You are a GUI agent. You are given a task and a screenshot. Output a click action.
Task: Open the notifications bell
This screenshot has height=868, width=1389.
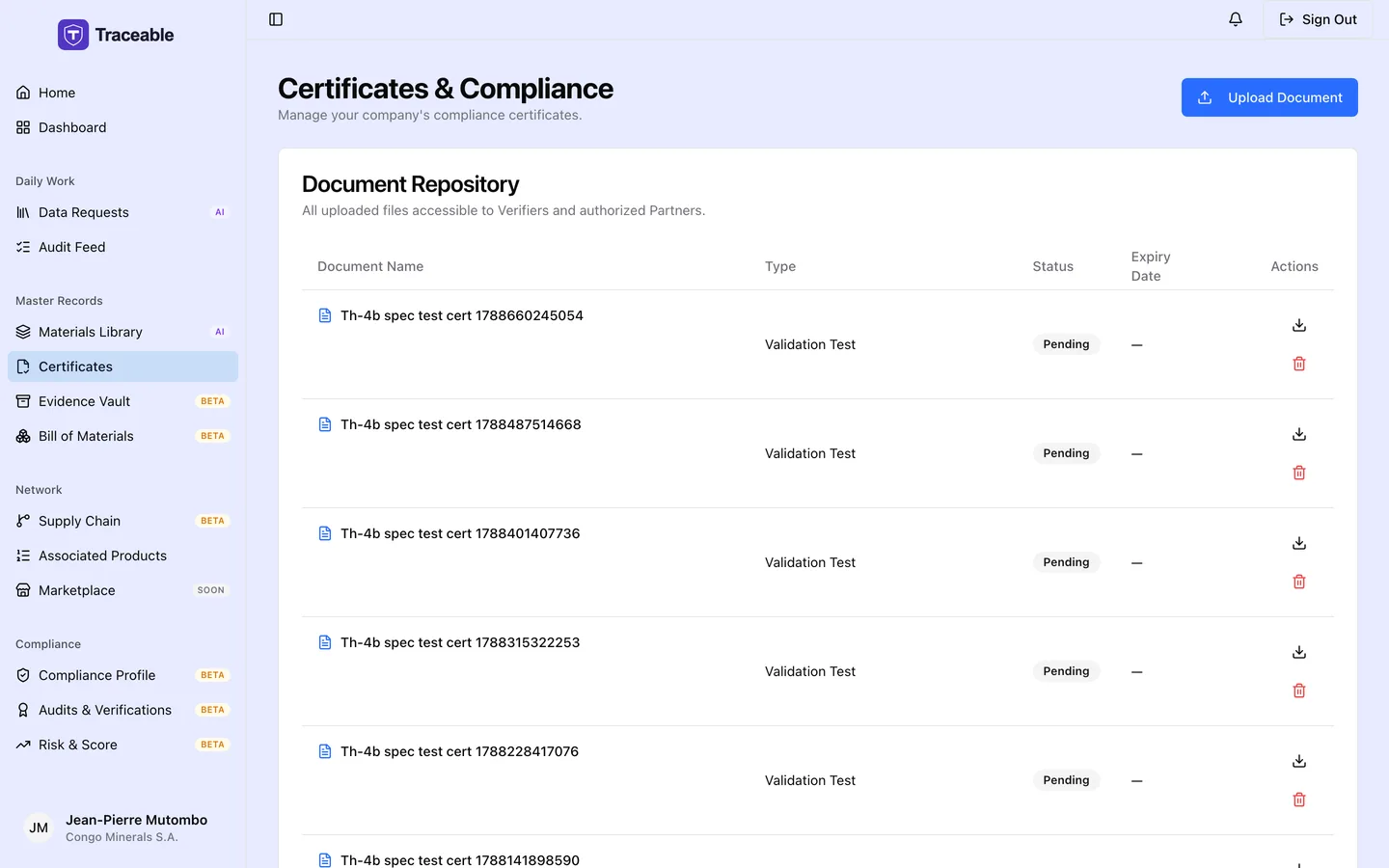coord(1236,19)
